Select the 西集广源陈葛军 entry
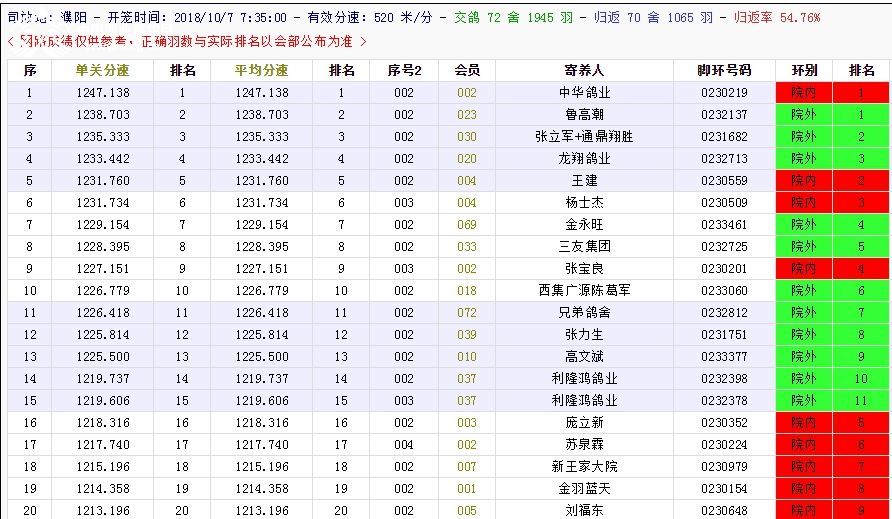892x519 pixels. 584,291
